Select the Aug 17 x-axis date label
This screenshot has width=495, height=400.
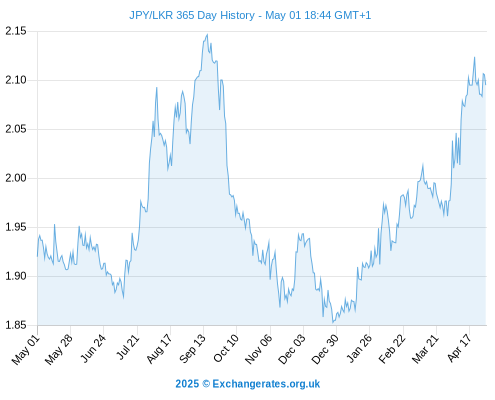(x=159, y=349)
